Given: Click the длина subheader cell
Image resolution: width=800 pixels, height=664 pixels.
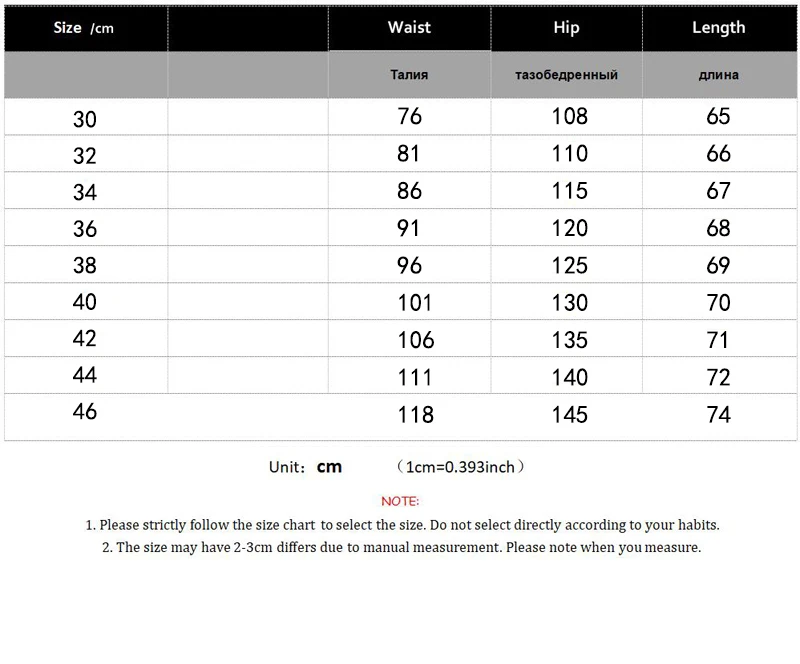Looking at the screenshot, I should click(x=718, y=75).
